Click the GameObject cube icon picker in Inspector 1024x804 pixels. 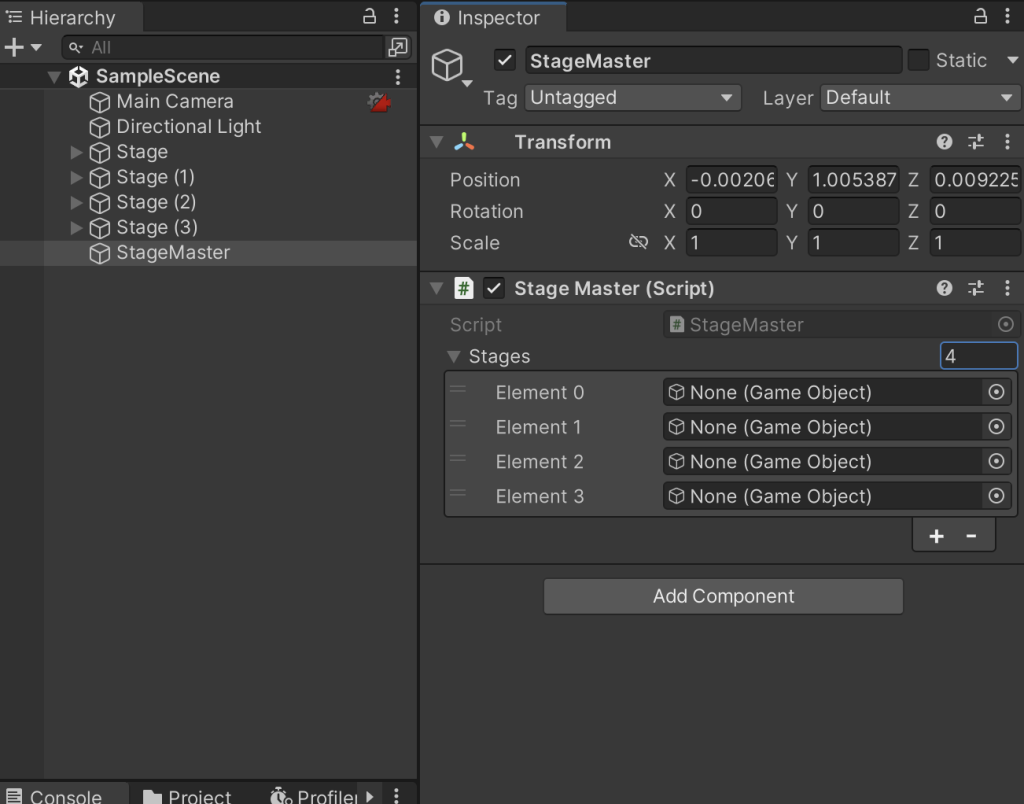(451, 67)
